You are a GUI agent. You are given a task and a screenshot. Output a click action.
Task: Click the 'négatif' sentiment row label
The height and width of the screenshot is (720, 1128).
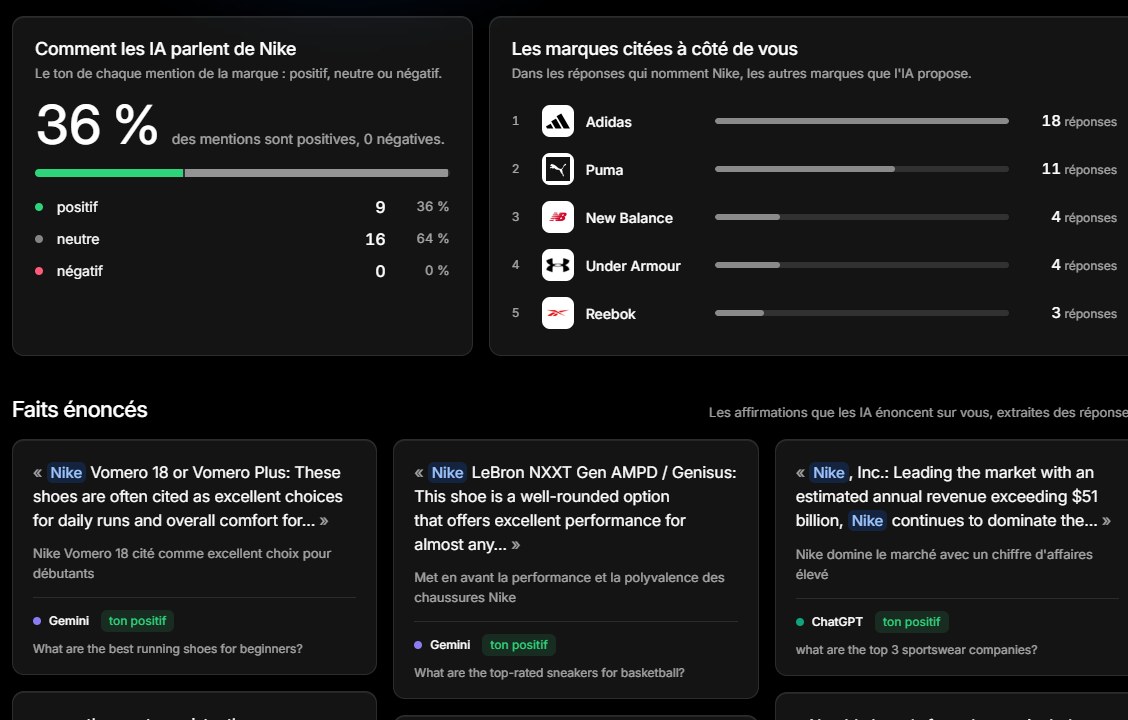point(79,271)
